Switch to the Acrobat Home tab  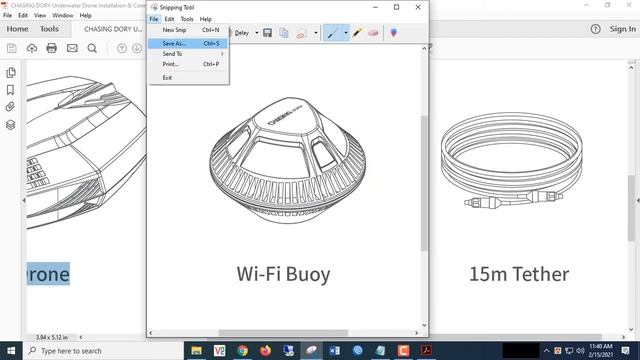17,29
